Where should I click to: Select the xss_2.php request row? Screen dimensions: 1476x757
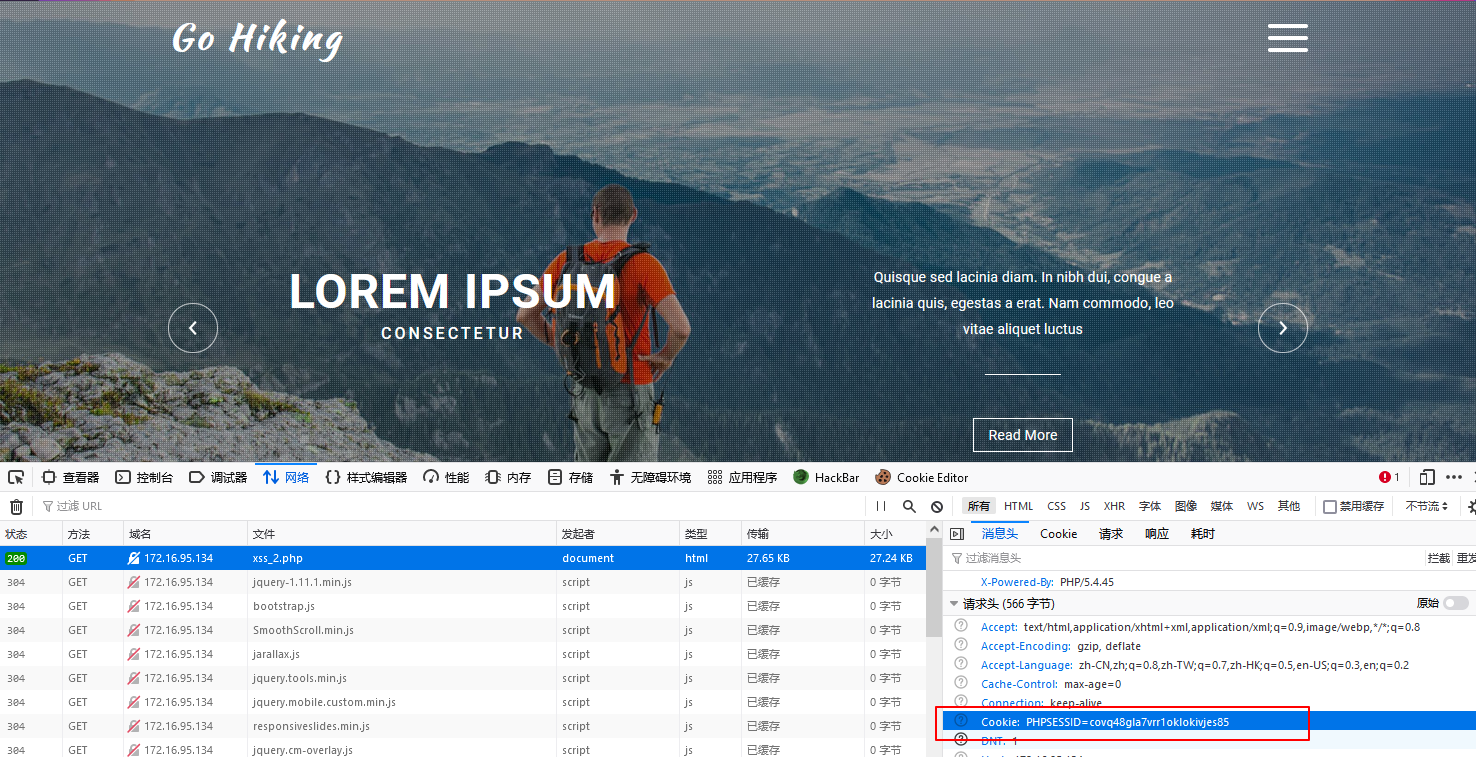[x=463, y=558]
